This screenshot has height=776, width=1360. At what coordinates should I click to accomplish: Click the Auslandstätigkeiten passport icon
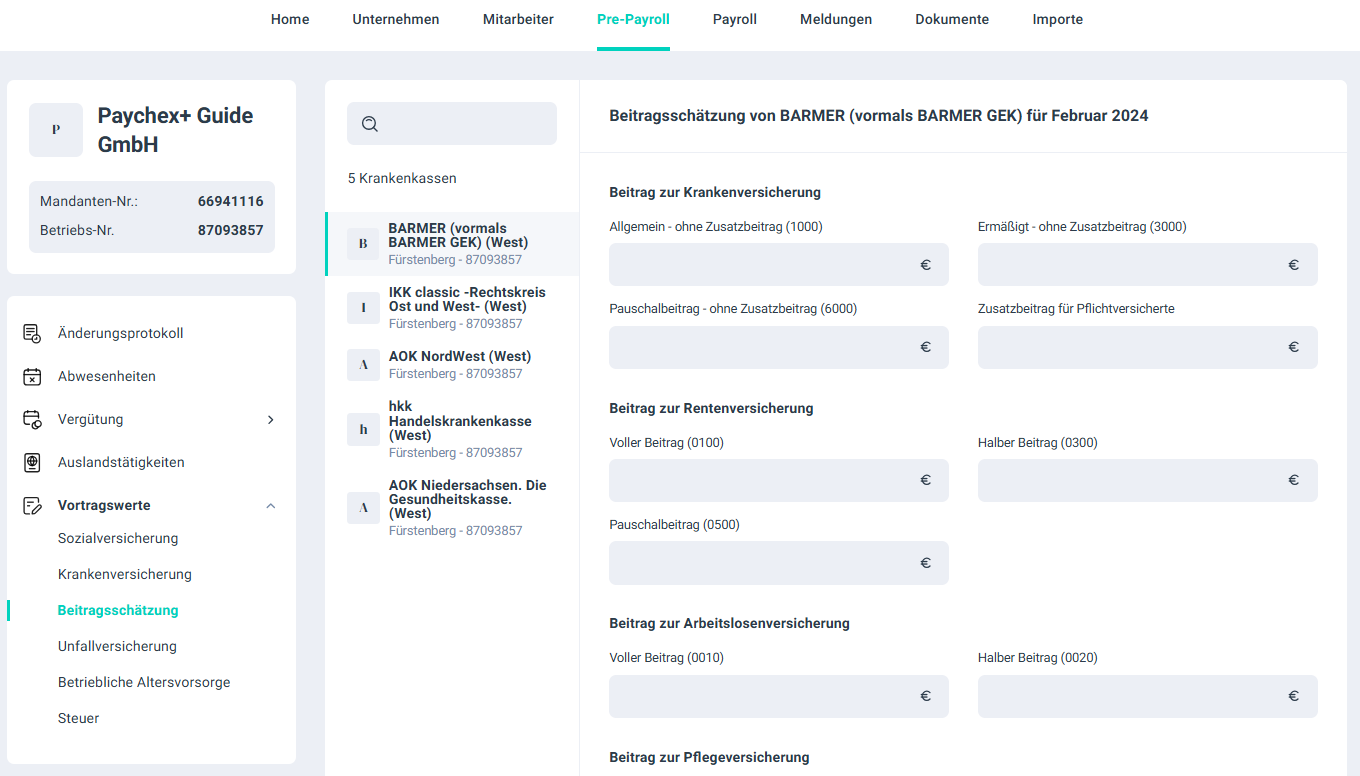pos(32,462)
